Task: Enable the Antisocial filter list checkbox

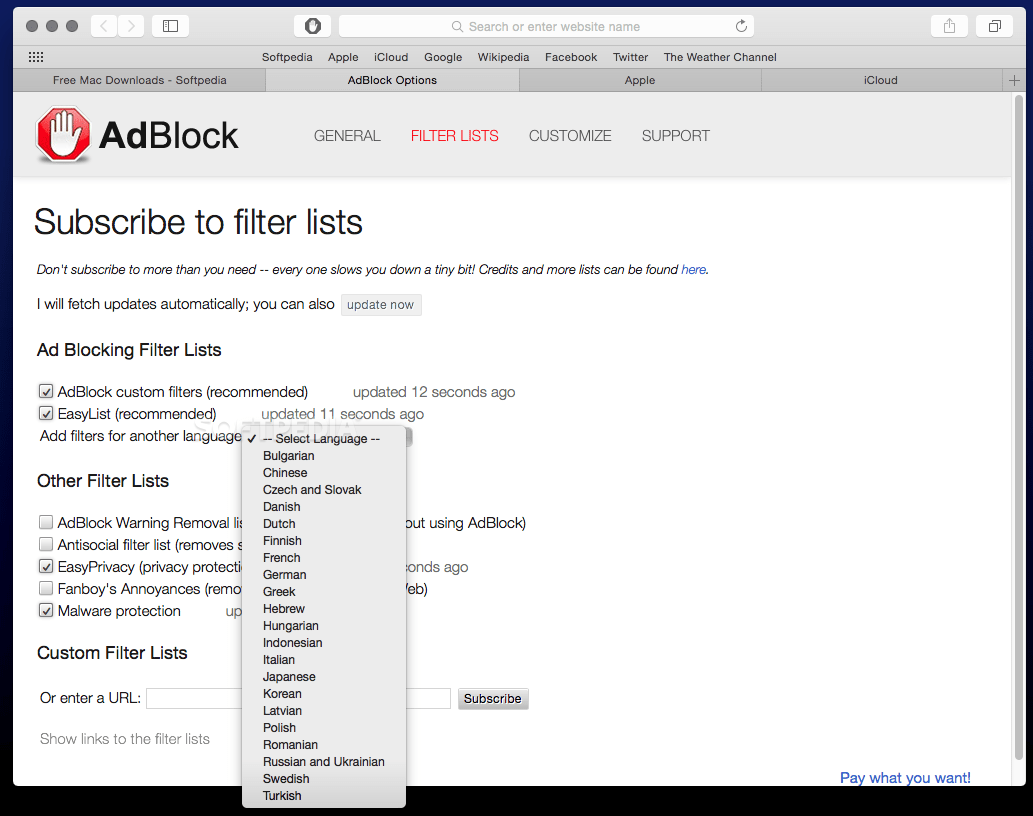Action: click(45, 545)
